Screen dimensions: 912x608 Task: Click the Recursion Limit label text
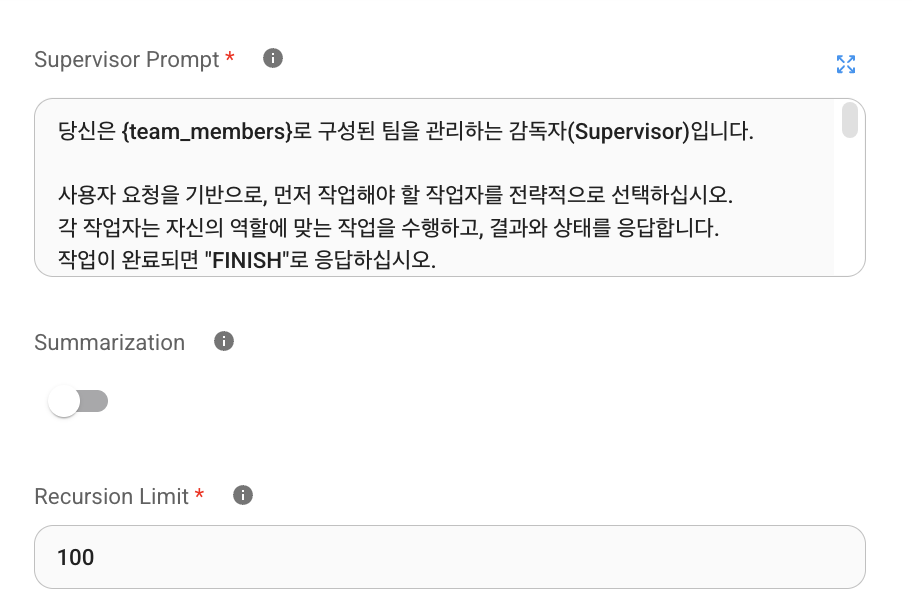[x=111, y=497]
